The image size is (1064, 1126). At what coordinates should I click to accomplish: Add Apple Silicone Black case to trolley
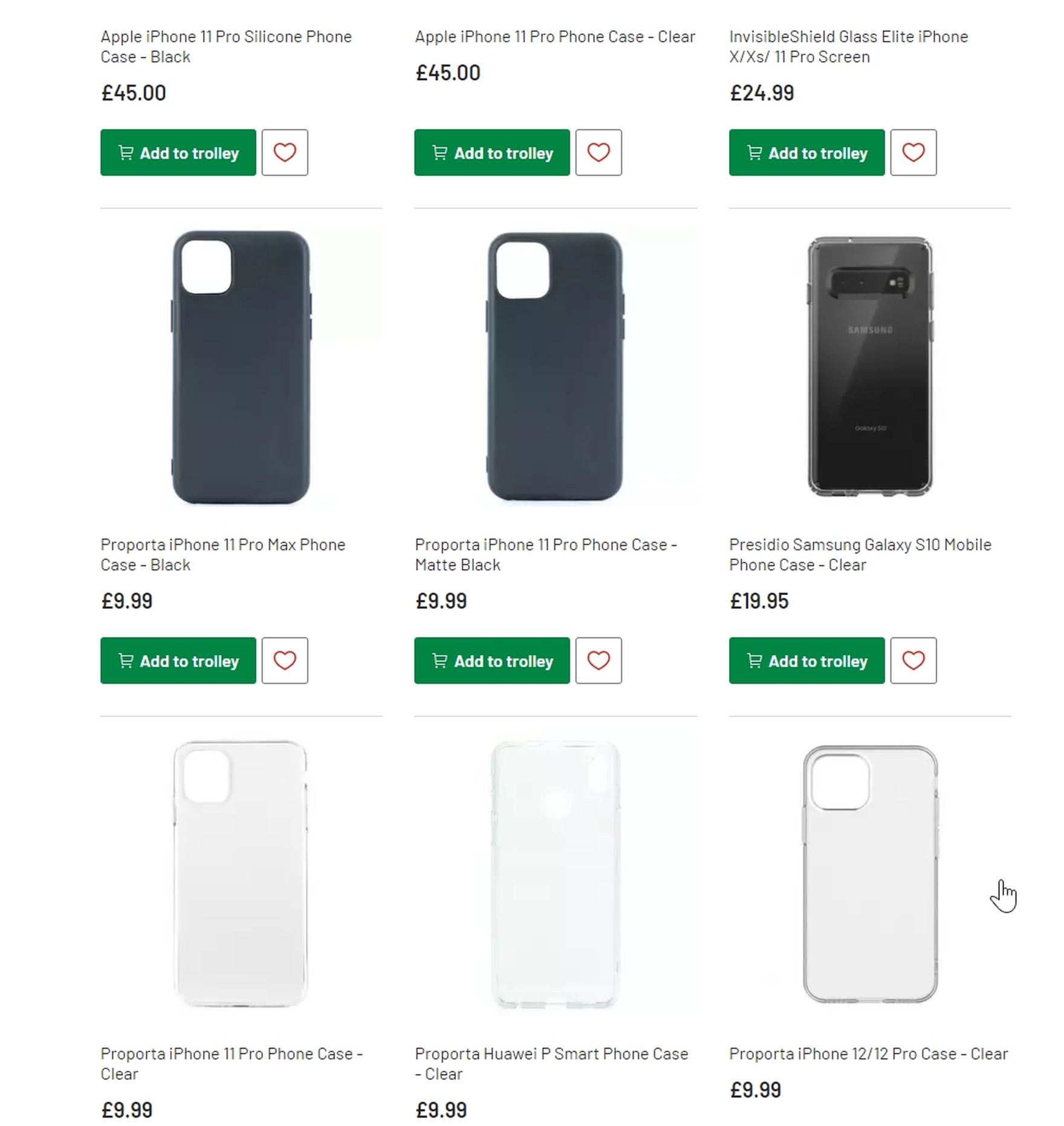[x=178, y=152]
